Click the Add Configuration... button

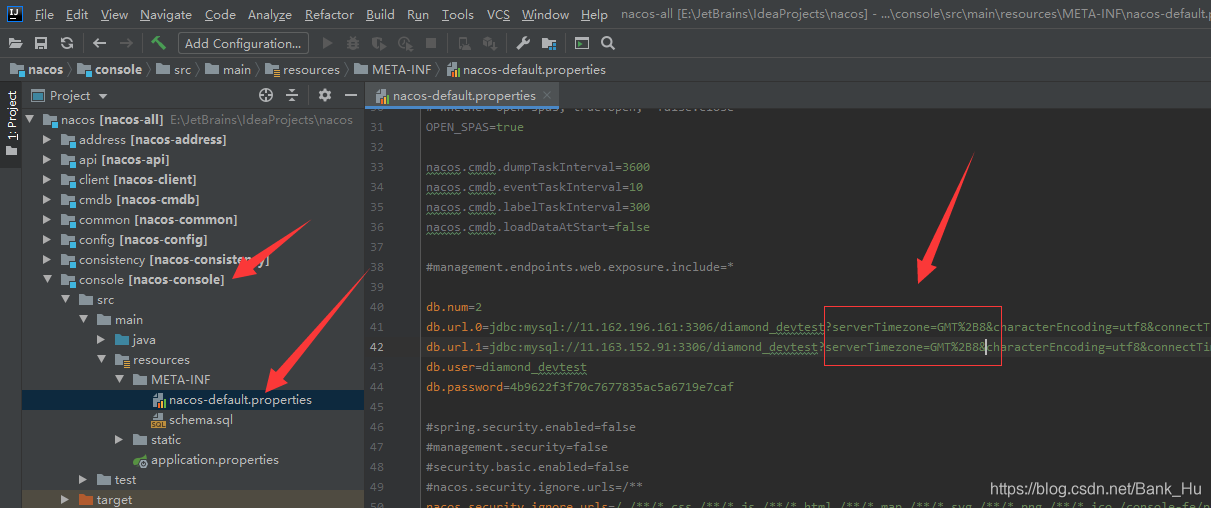coord(243,43)
